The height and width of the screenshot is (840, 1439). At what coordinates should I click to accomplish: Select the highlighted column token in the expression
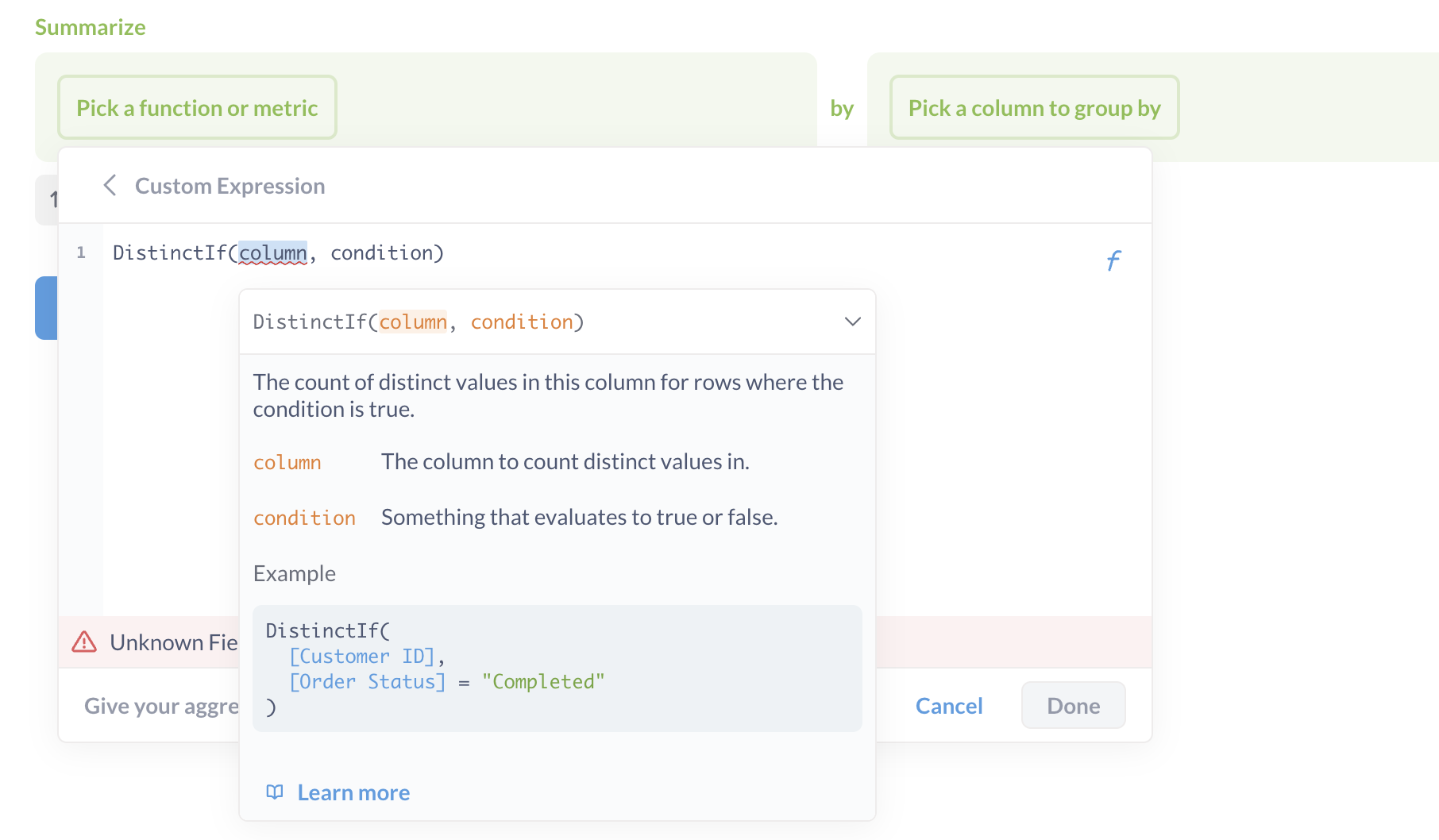point(274,252)
